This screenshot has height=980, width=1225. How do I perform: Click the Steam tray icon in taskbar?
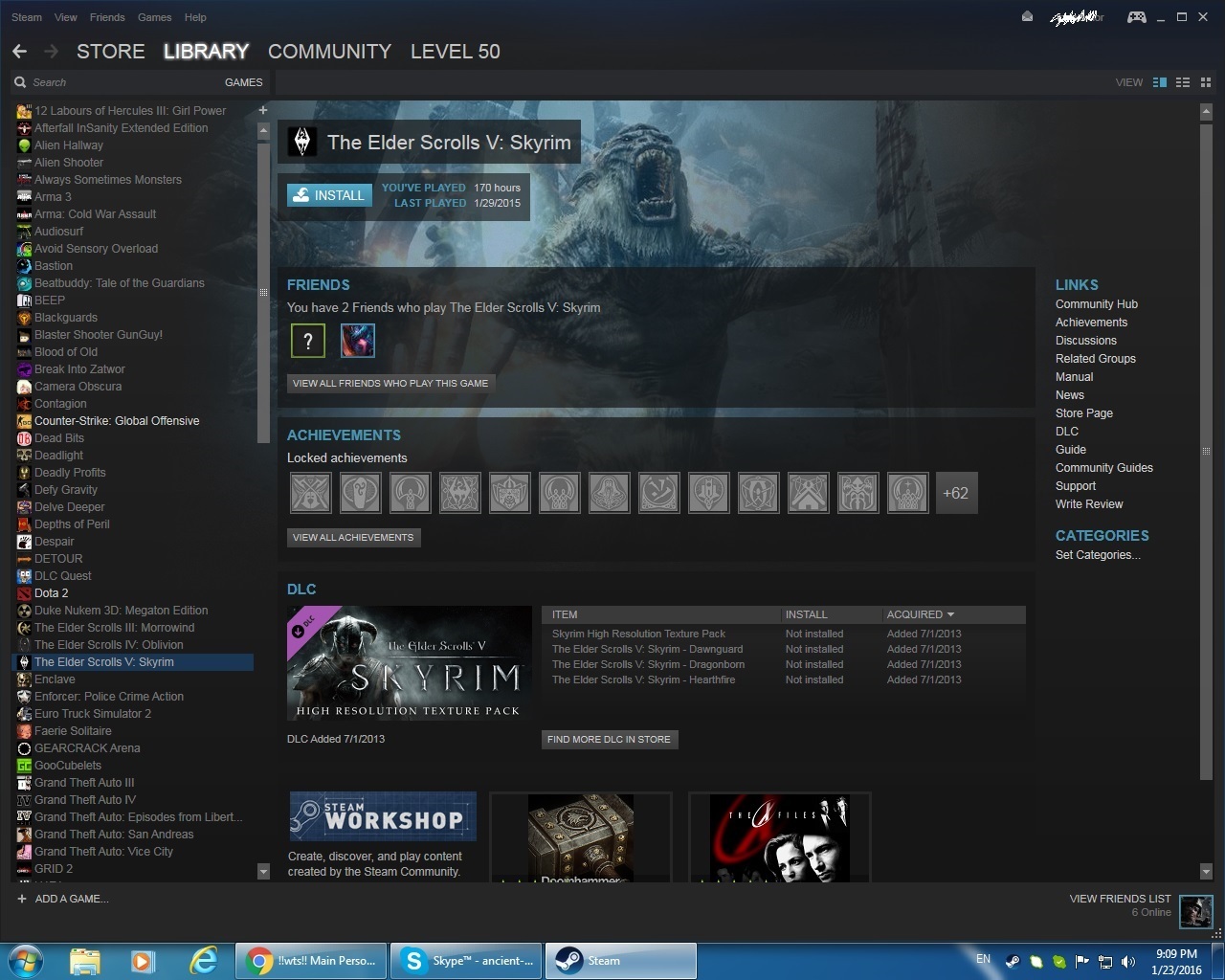pos(1012,961)
